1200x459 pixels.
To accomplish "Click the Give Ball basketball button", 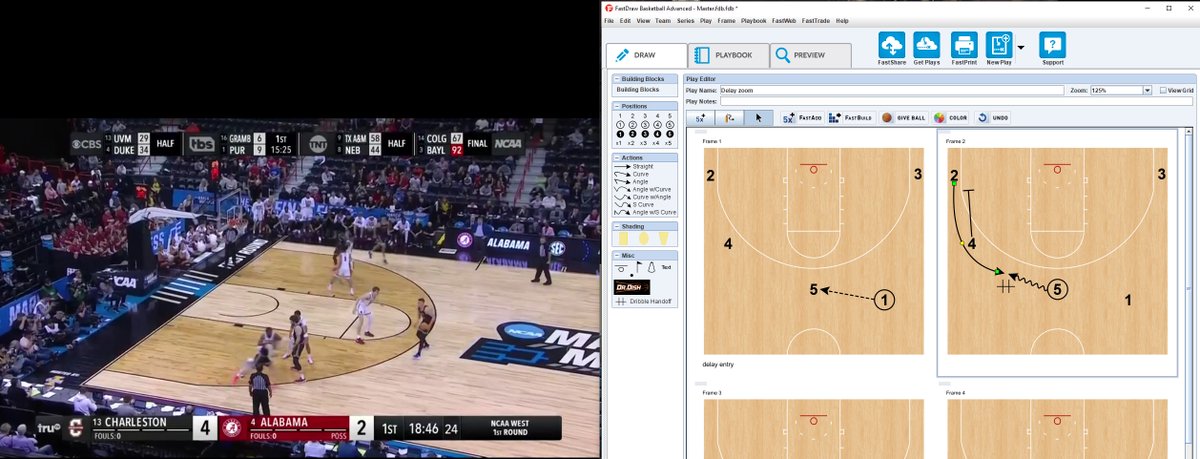I will point(903,118).
